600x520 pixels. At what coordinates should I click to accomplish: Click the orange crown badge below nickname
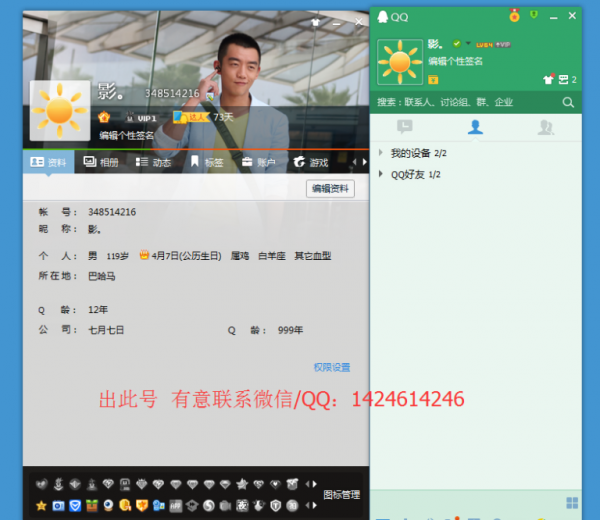tap(104, 117)
